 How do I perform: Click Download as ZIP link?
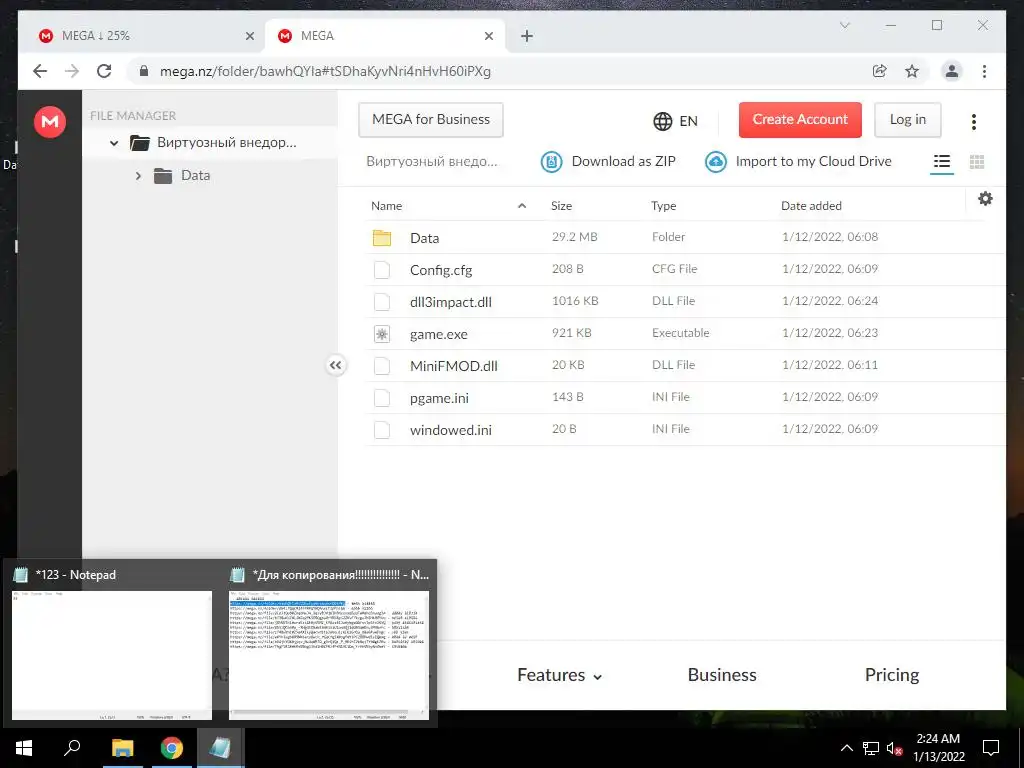624,161
